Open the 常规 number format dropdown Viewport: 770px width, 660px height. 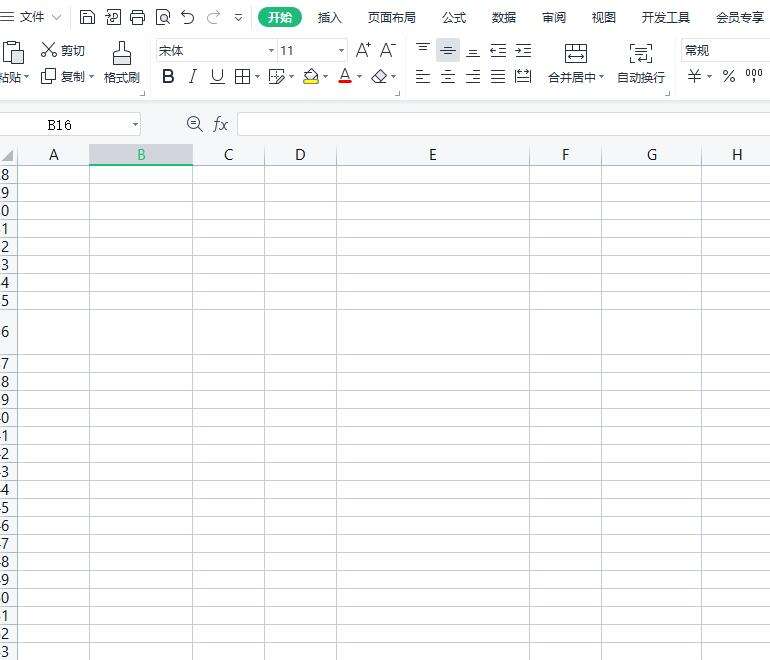click(x=725, y=51)
